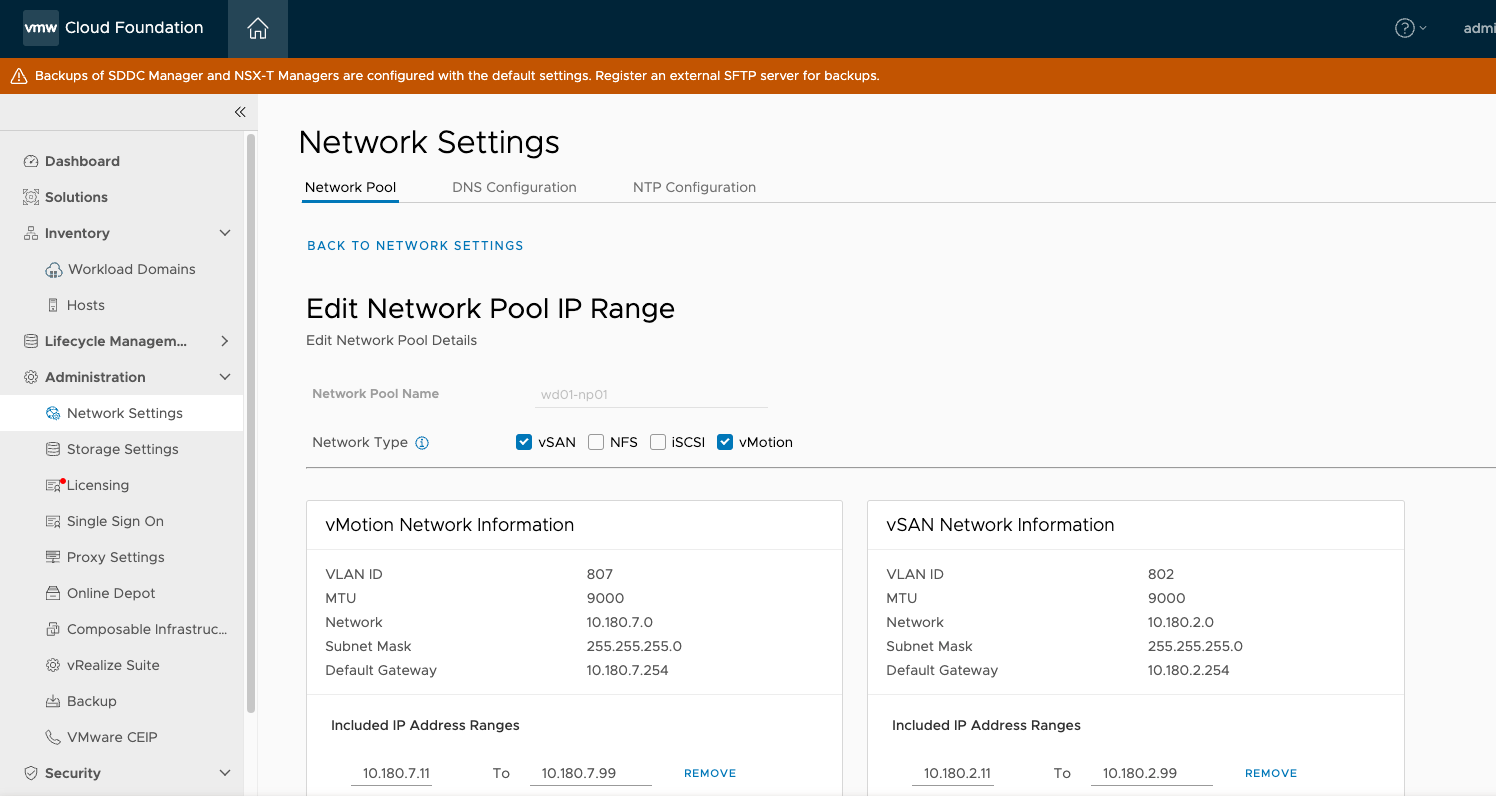This screenshot has width=1496, height=796.
Task: Click the Backup icon in sidebar
Action: coord(53,701)
